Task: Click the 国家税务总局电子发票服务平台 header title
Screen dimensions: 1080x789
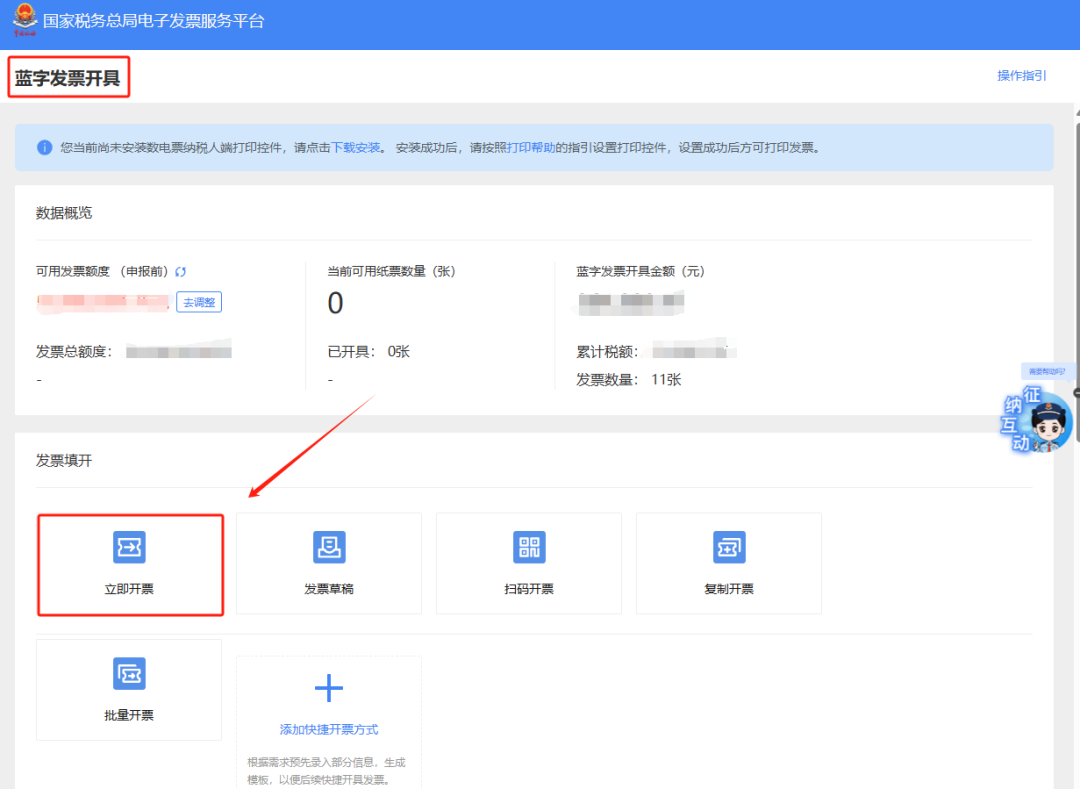Action: pyautogui.click(x=154, y=21)
